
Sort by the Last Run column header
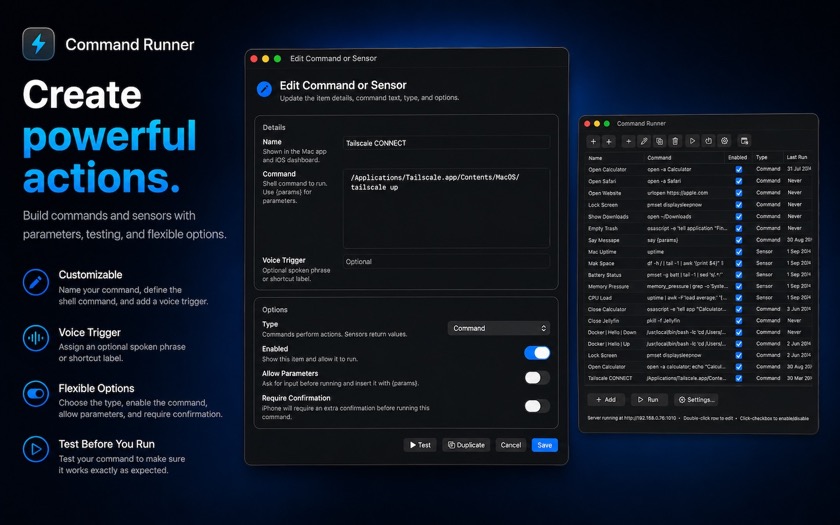pyautogui.click(x=797, y=157)
